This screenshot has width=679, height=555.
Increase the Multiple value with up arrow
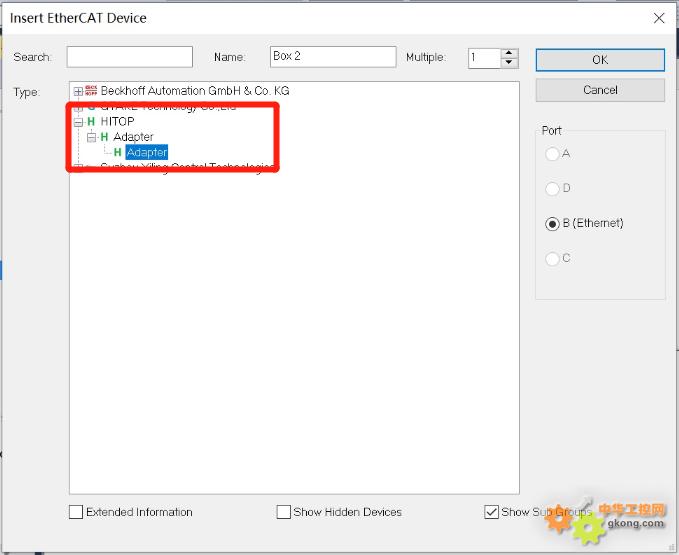tap(509, 53)
